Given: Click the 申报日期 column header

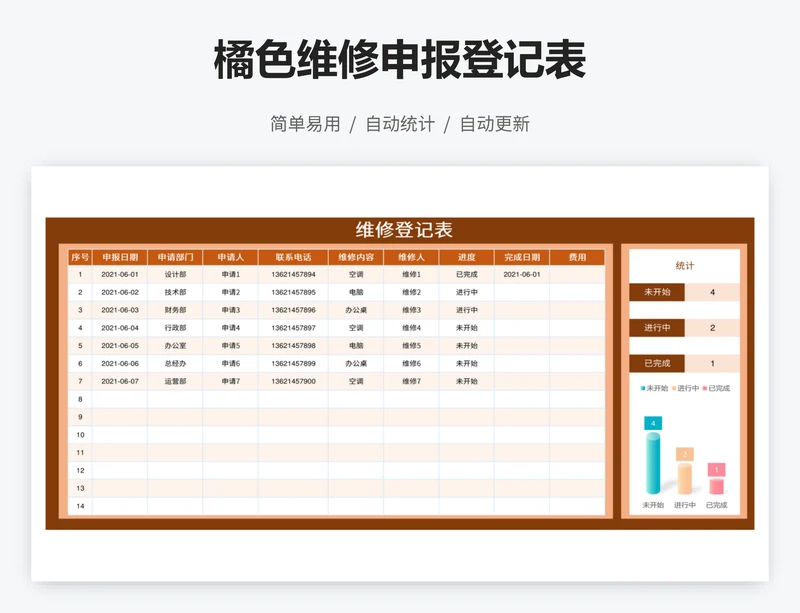Looking at the screenshot, I should tap(120, 257).
